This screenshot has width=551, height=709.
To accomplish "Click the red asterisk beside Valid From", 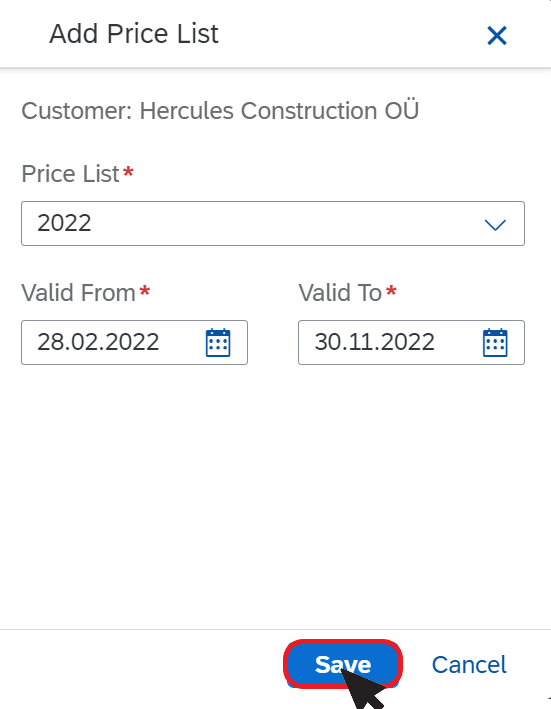I will pos(144,290).
